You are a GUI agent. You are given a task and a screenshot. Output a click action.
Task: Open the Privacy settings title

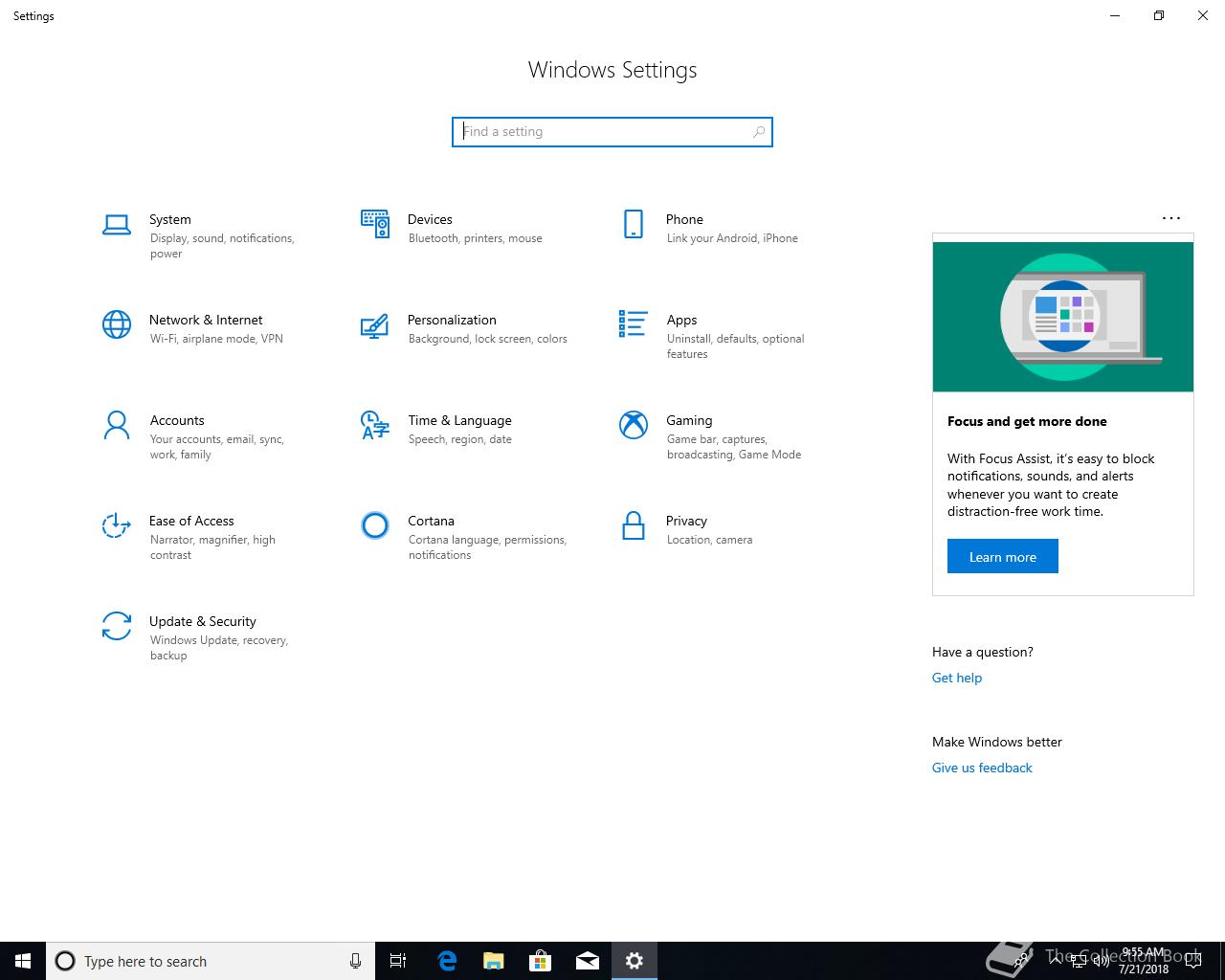[686, 521]
